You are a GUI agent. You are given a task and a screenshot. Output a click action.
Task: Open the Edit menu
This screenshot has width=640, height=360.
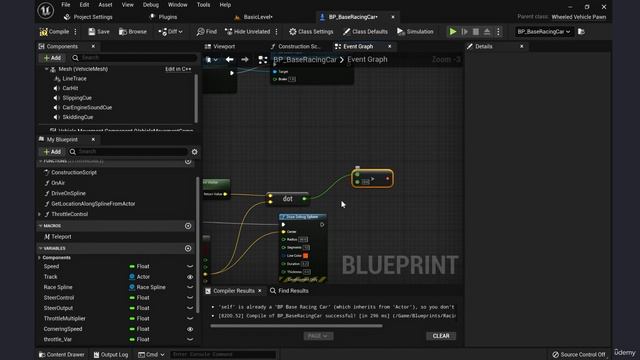click(x=84, y=5)
